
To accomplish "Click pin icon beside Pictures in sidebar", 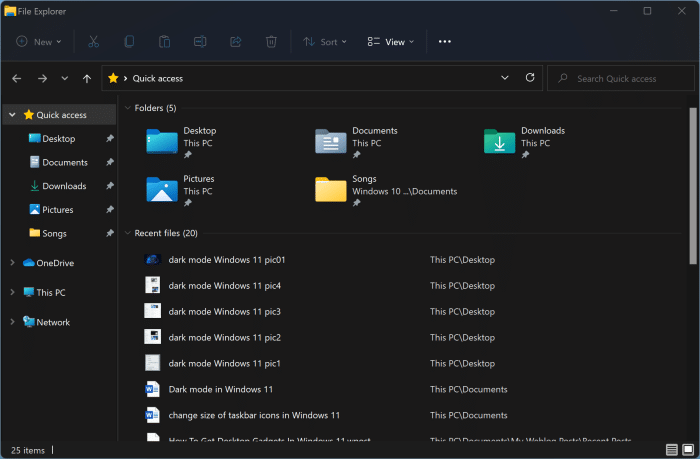I will (110, 209).
